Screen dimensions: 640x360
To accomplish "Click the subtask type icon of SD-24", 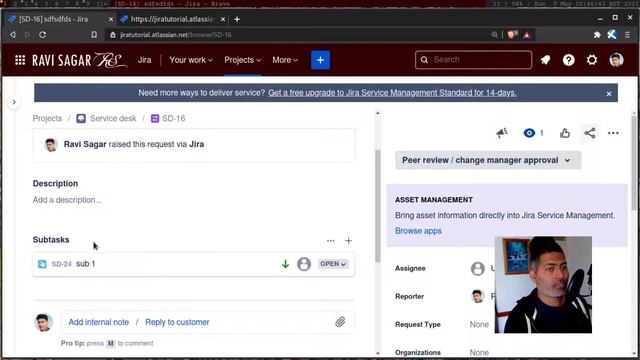I will (42, 264).
